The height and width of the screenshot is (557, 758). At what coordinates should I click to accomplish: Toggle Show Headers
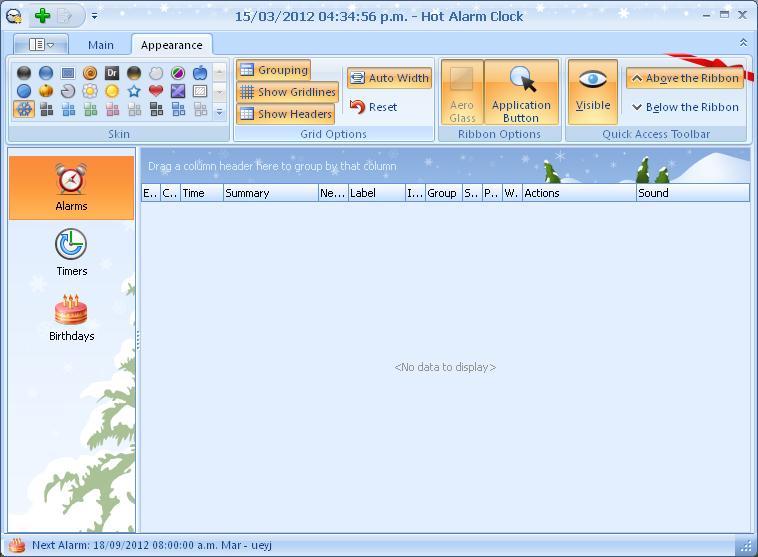click(x=286, y=114)
